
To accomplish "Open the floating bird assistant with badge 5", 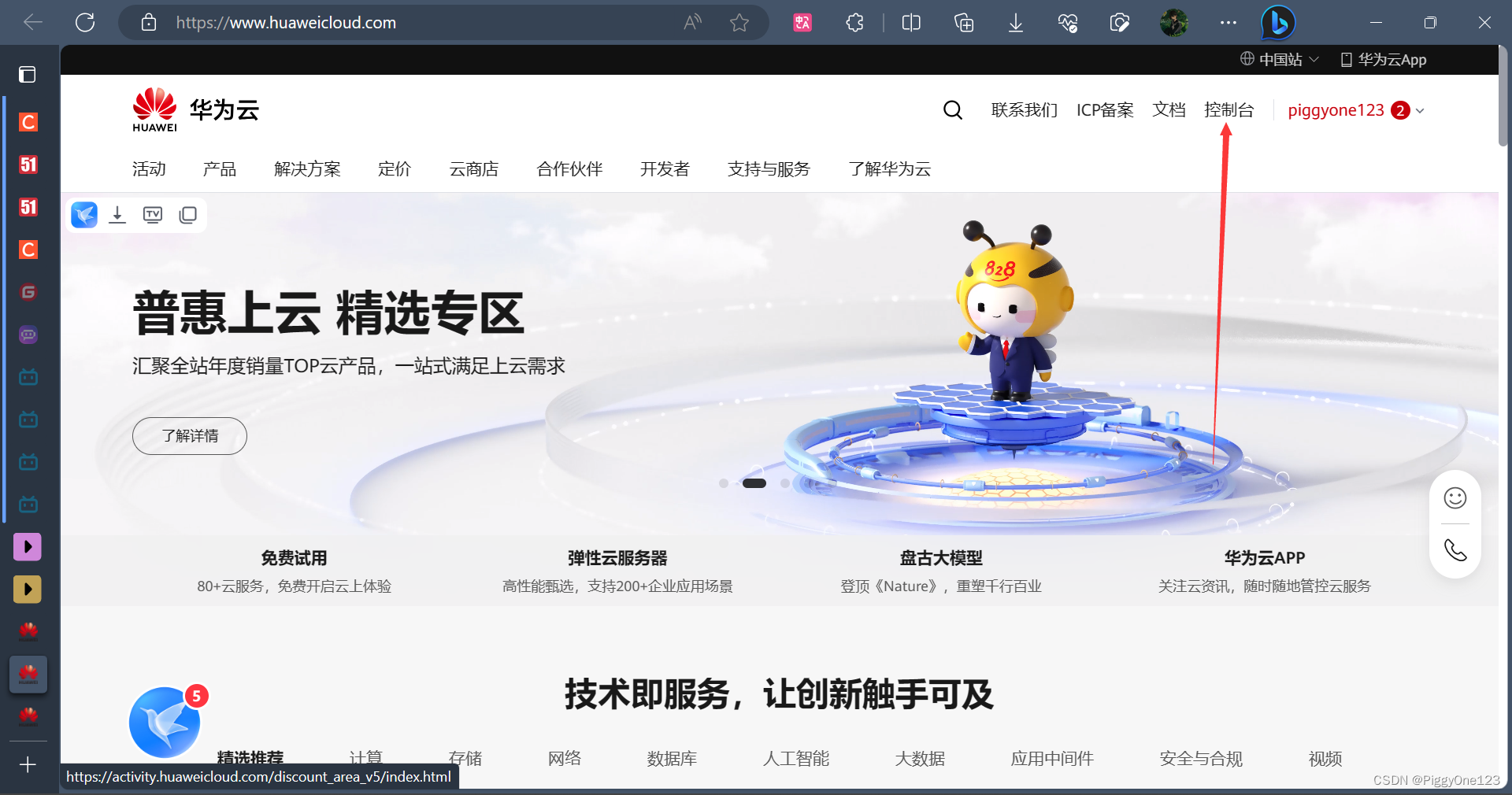I will (x=165, y=722).
